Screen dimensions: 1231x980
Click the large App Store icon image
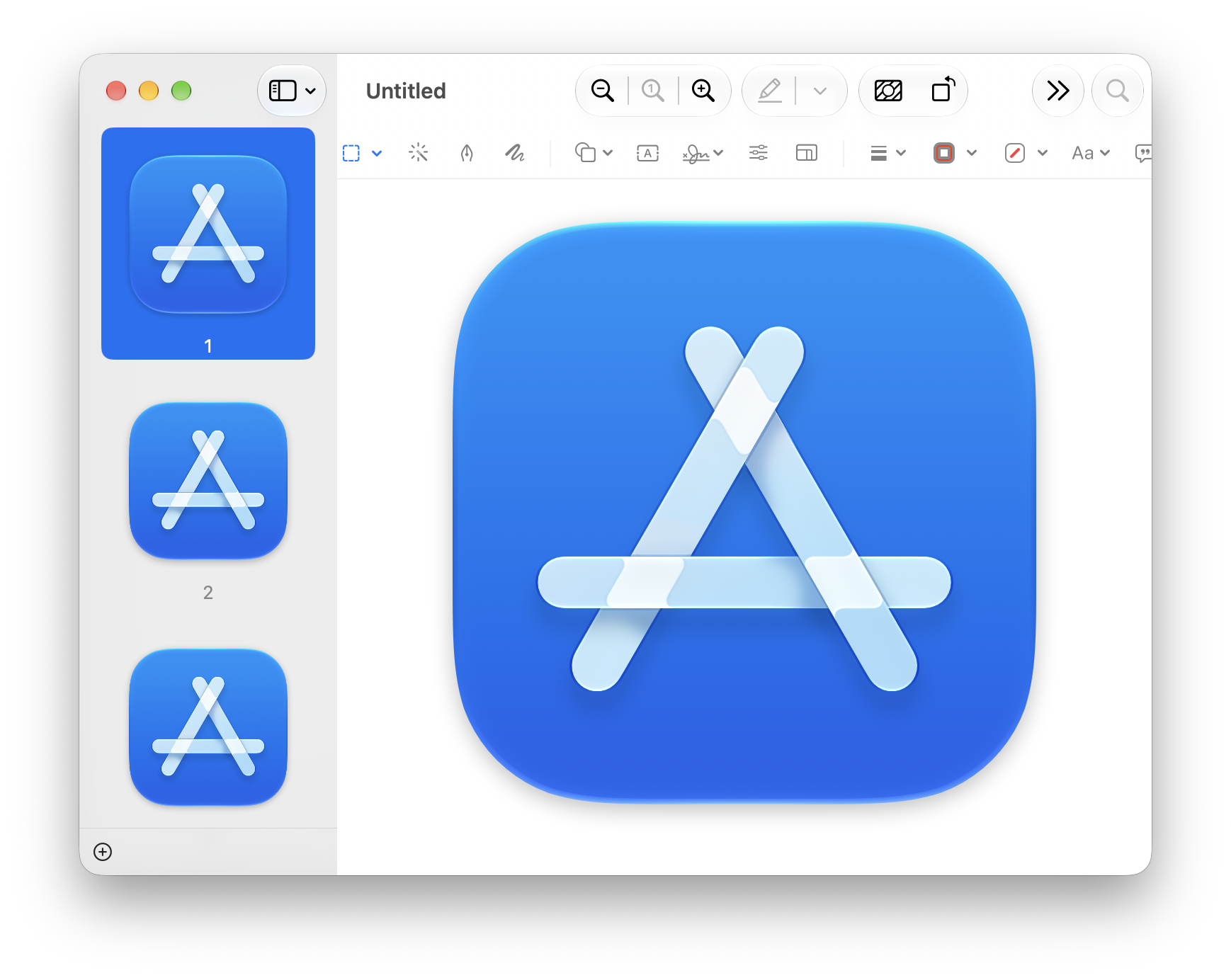744,513
